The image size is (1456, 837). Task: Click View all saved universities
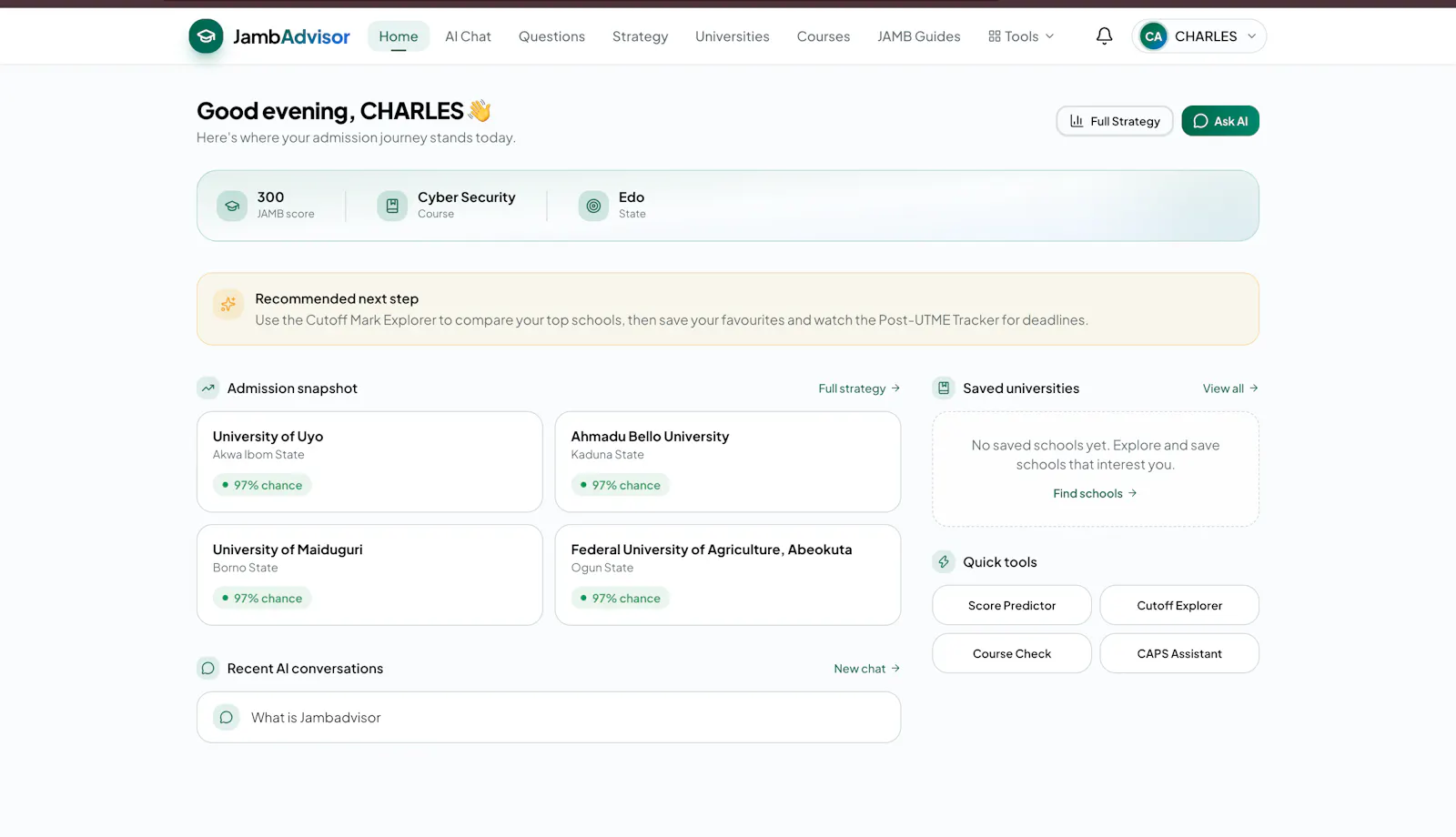pos(1230,388)
